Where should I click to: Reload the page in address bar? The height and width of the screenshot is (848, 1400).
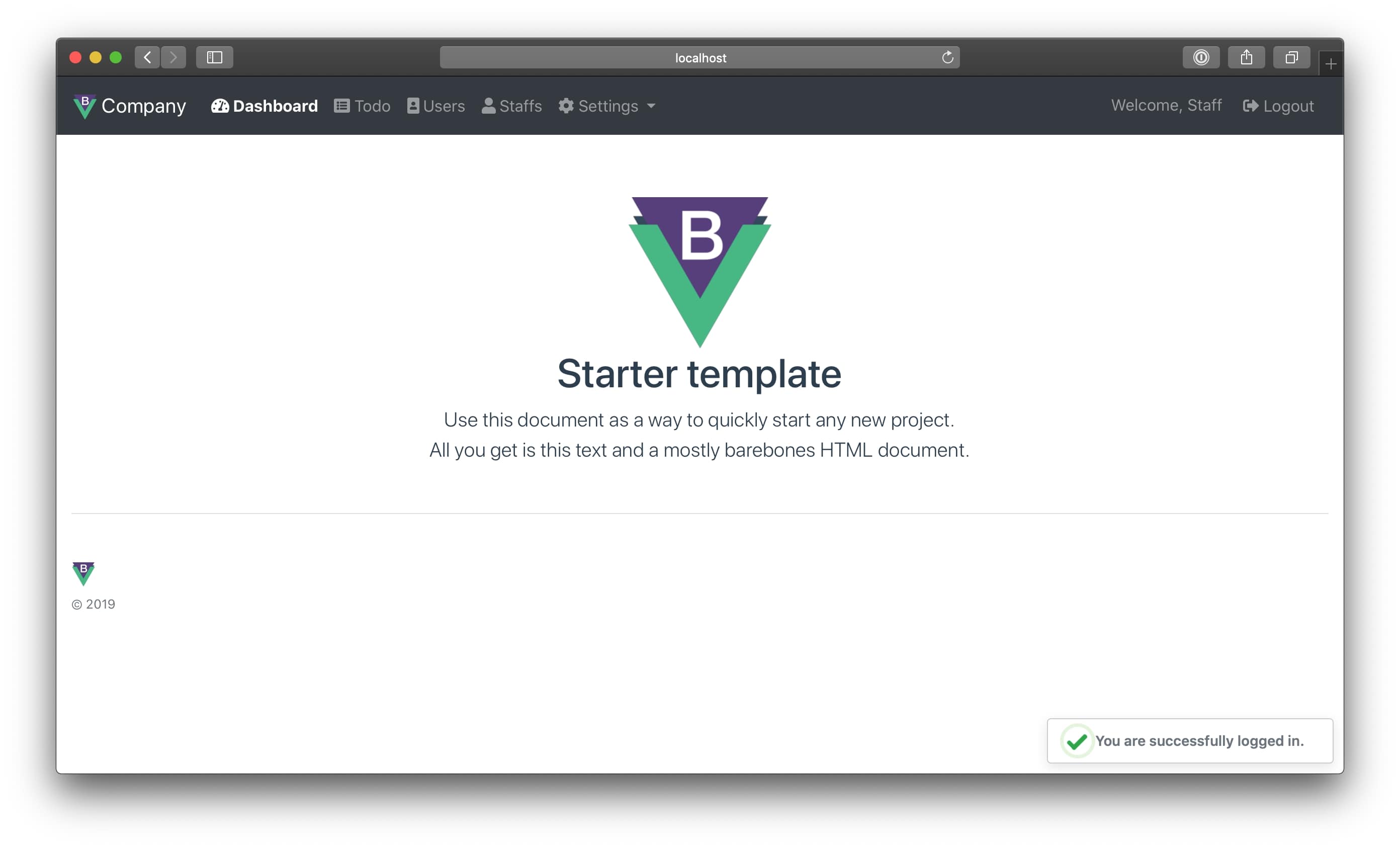click(947, 57)
